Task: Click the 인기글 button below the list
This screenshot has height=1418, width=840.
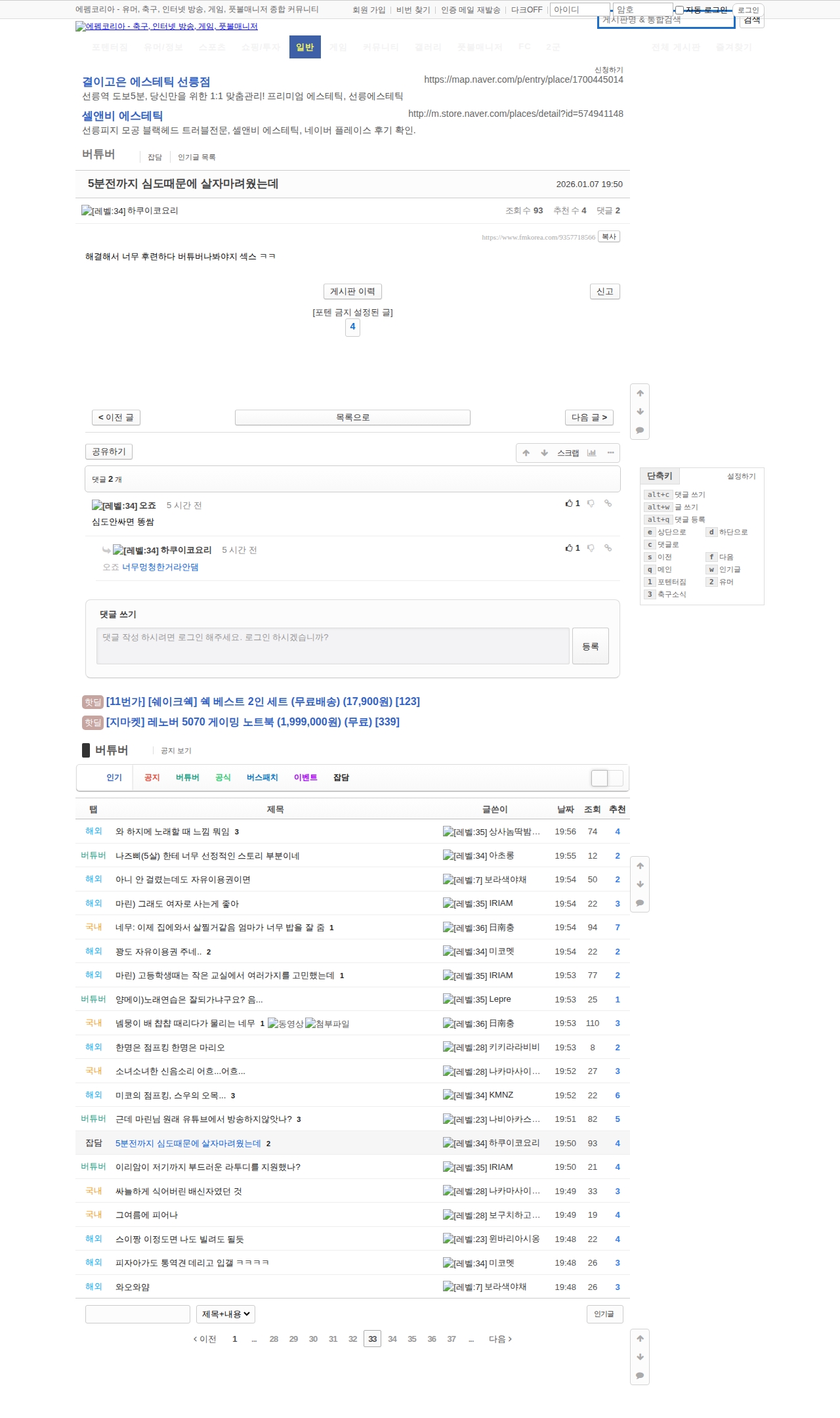Action: click(604, 1314)
